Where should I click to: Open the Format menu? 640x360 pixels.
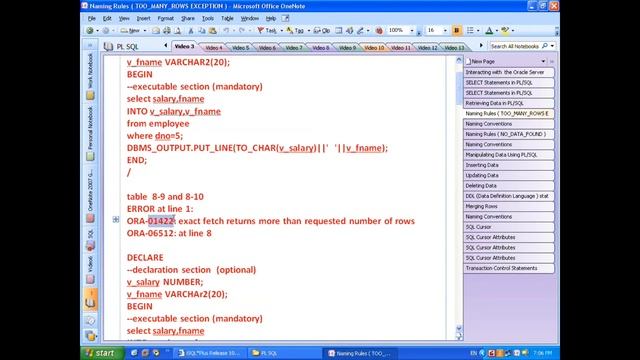tap(165, 18)
